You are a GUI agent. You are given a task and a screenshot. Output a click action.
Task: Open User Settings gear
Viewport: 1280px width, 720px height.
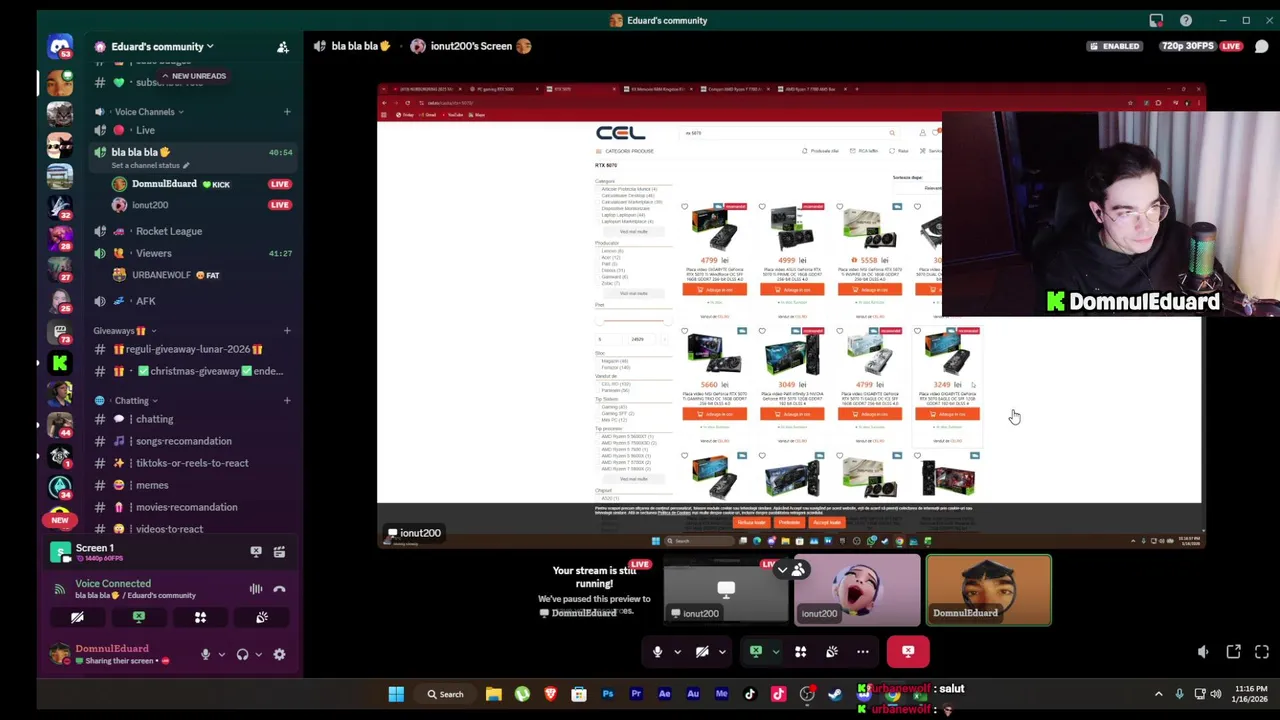coord(279,655)
